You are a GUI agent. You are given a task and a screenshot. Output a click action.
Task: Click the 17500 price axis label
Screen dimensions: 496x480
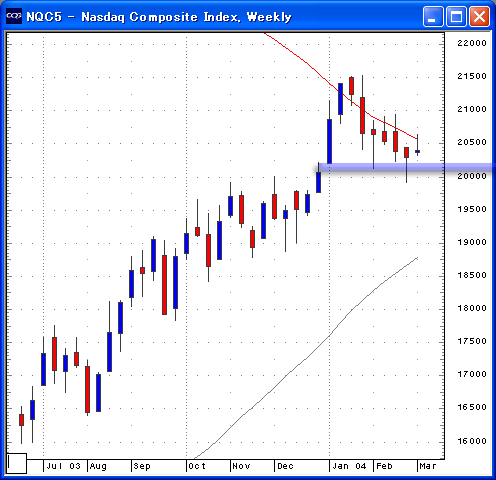[x=472, y=341]
